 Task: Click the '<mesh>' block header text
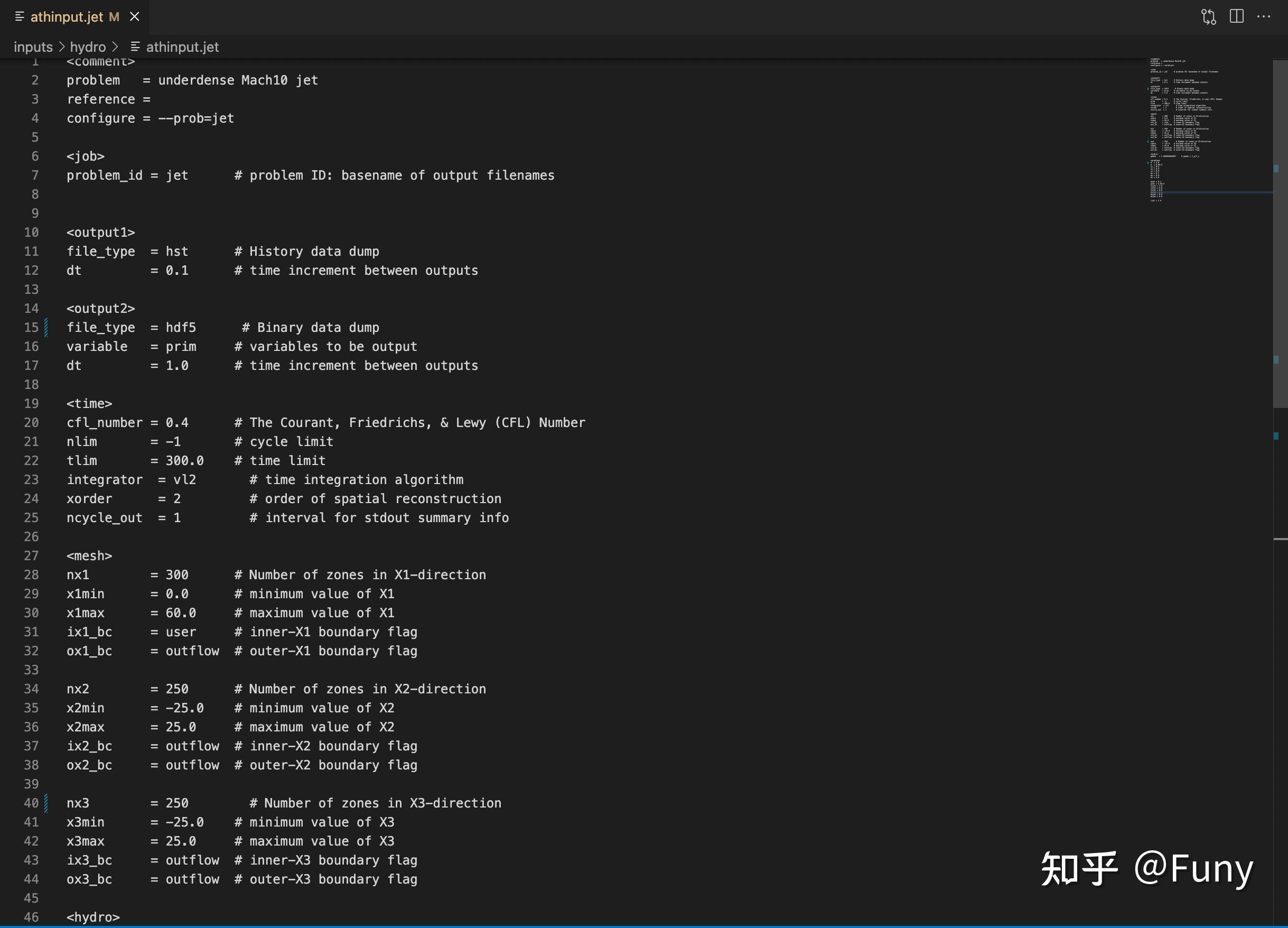[x=89, y=556]
